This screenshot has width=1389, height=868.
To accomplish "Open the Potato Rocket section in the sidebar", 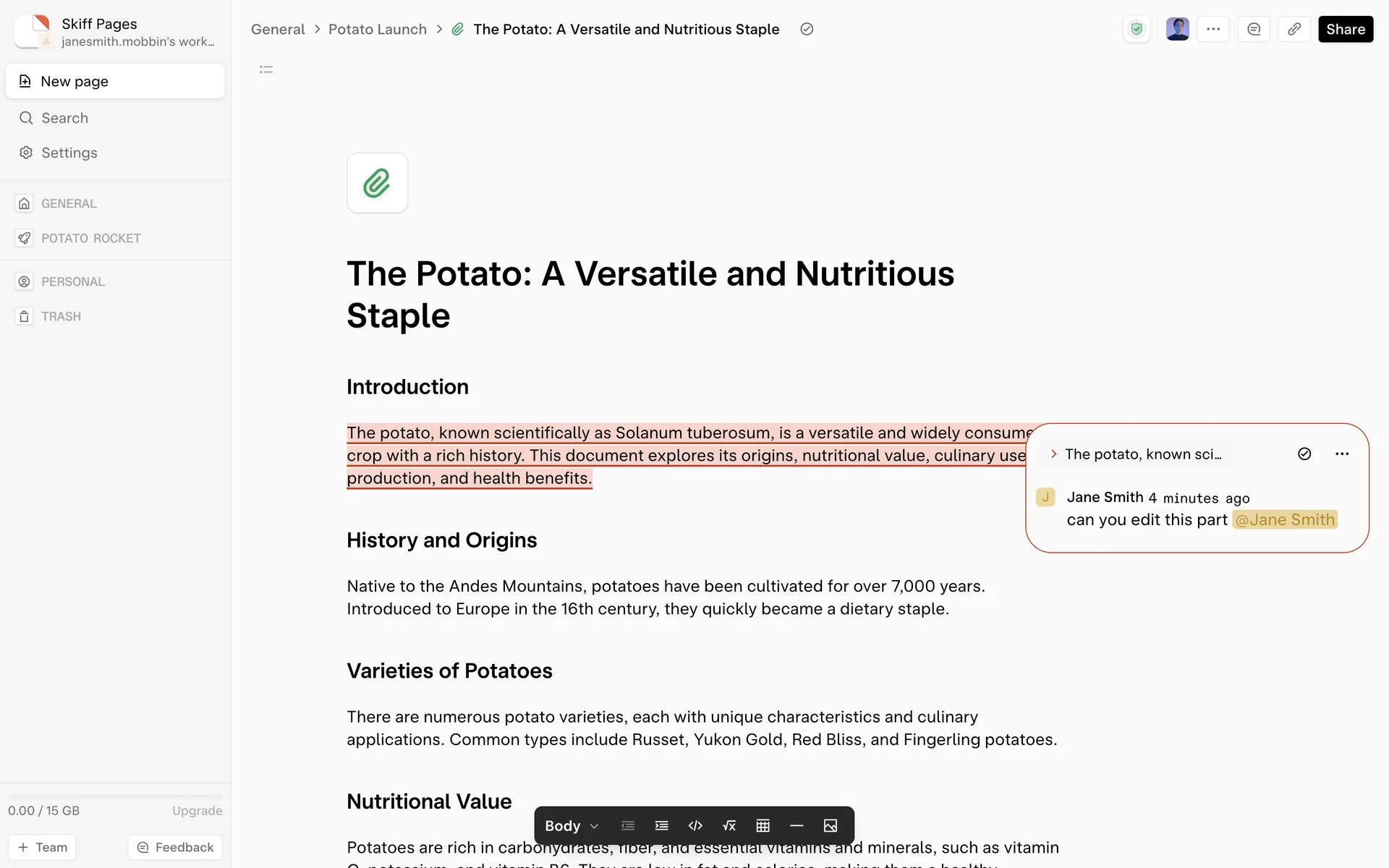I will click(90, 238).
